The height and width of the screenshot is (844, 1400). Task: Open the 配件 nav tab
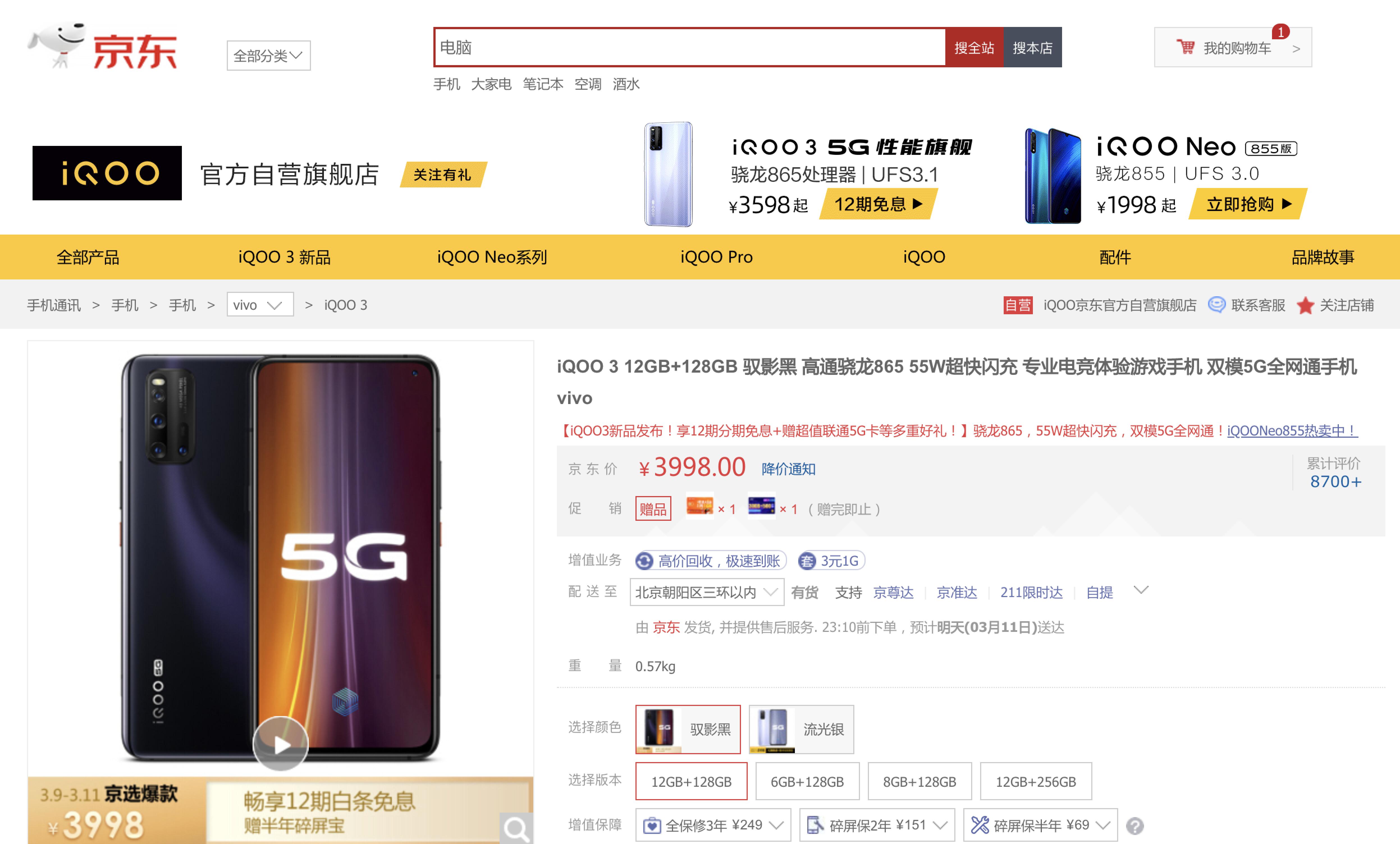[1115, 257]
